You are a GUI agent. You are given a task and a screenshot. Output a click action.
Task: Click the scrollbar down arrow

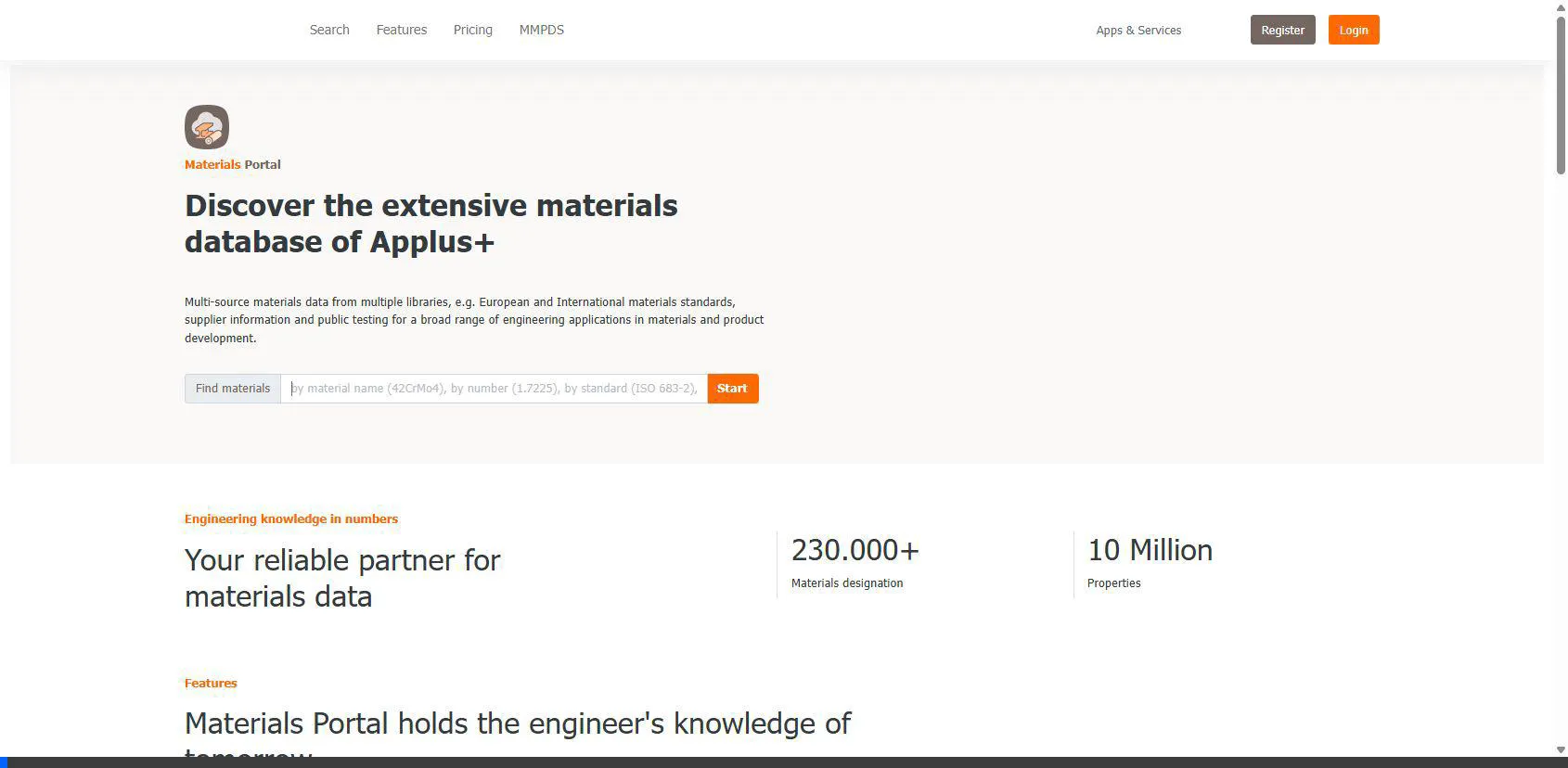(x=1561, y=749)
